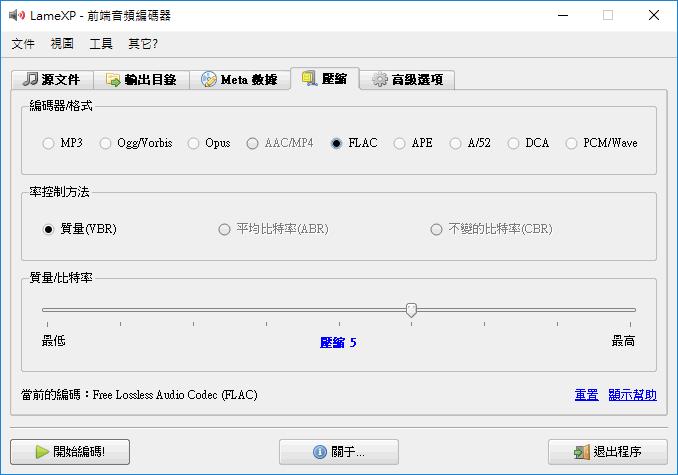Viewport: 678px width, 475px height.
Task: Close the LameXP window
Action: pos(654,16)
